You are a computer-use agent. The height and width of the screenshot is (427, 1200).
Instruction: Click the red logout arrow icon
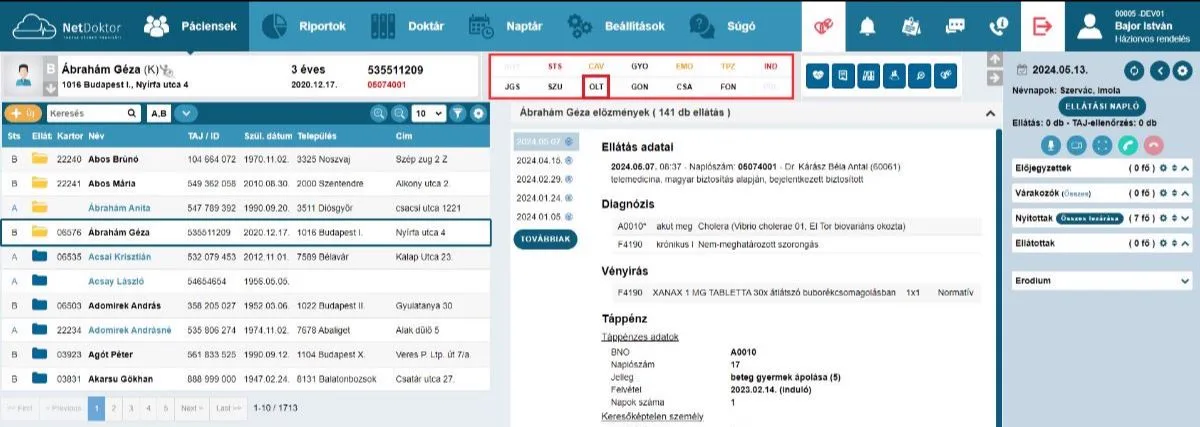1042,26
